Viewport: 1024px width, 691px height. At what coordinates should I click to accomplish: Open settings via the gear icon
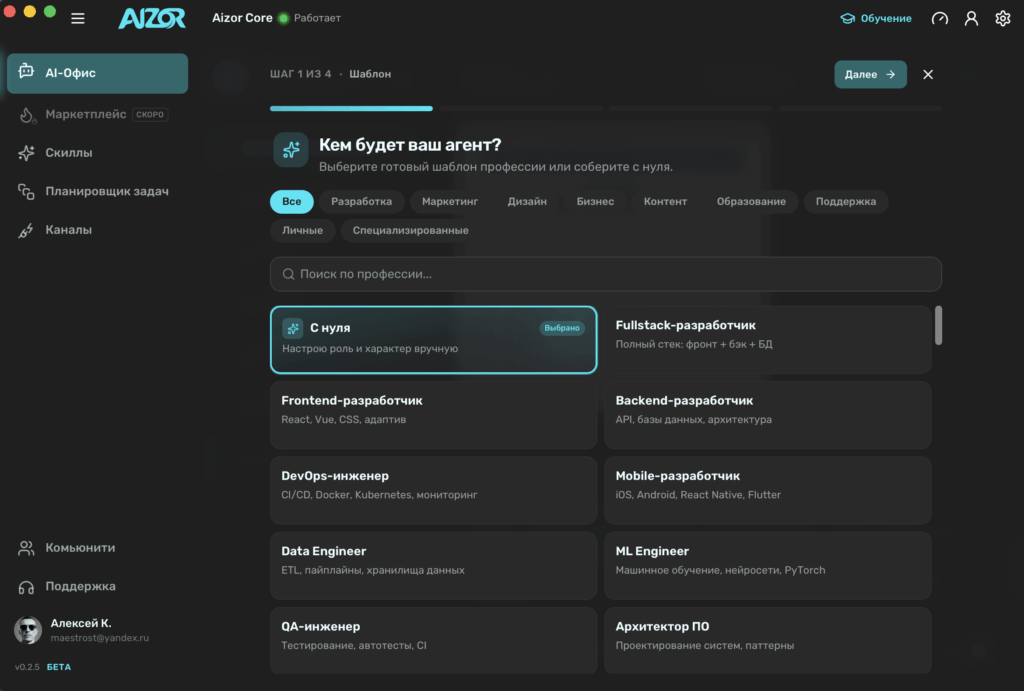[1002, 18]
